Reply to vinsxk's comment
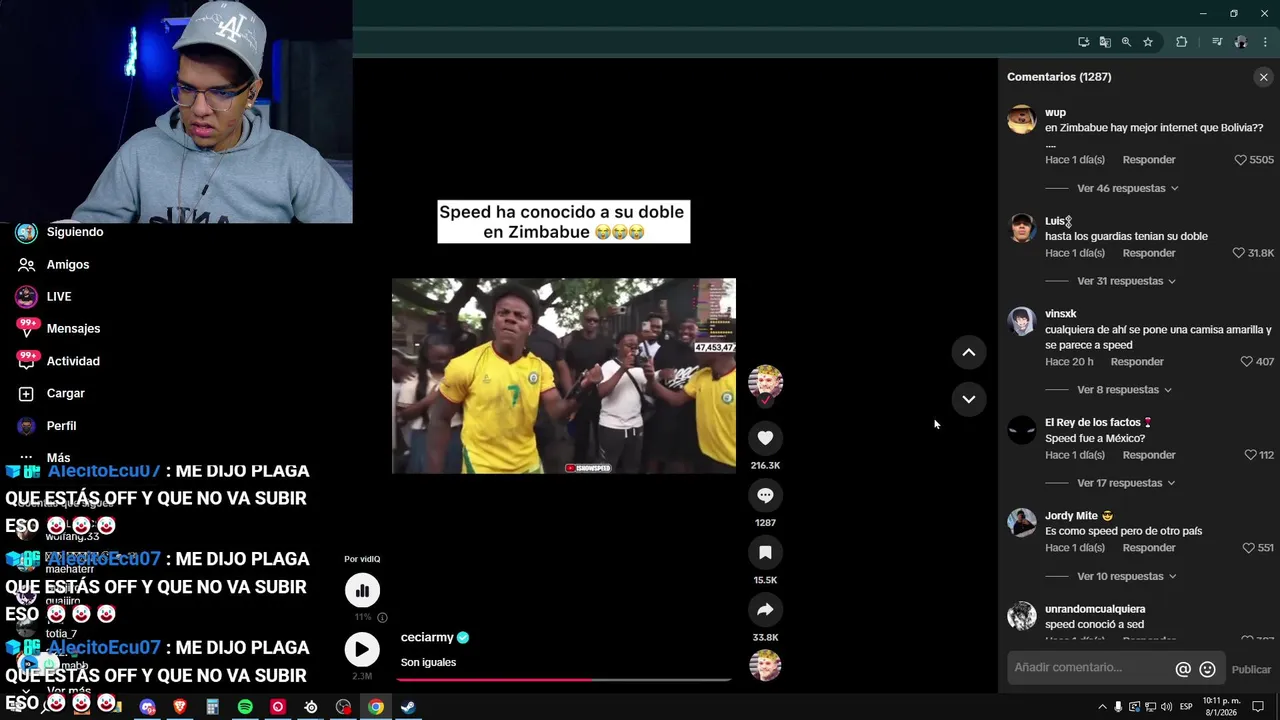Image resolution: width=1280 pixels, height=720 pixels. (x=1137, y=362)
